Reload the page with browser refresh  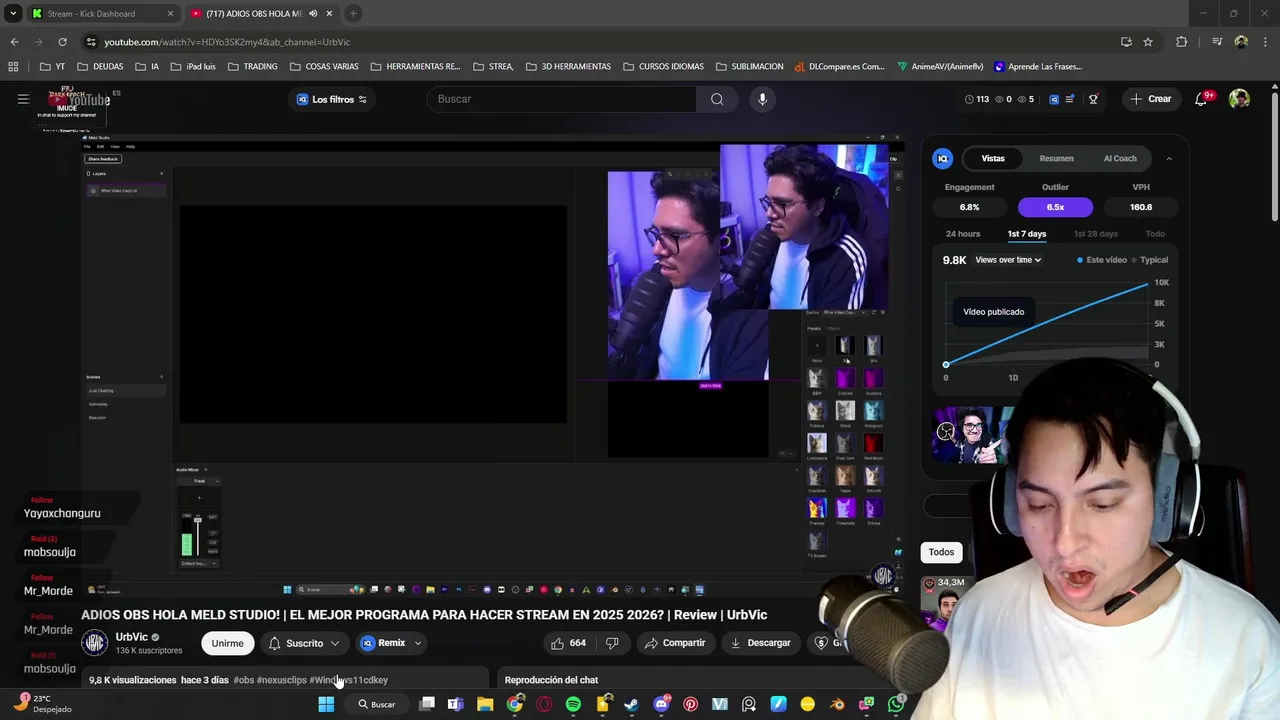point(62,42)
